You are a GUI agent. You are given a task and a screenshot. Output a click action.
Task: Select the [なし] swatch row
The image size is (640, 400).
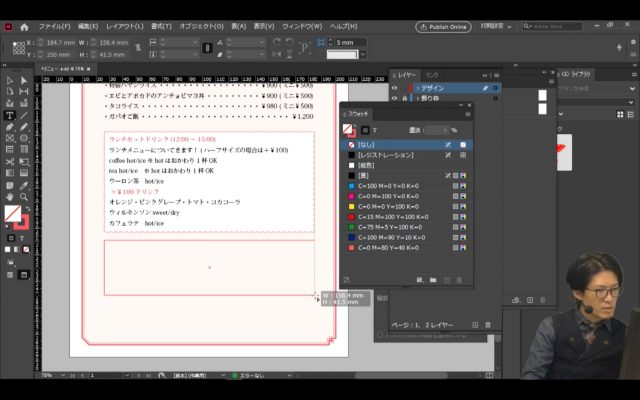click(x=407, y=144)
